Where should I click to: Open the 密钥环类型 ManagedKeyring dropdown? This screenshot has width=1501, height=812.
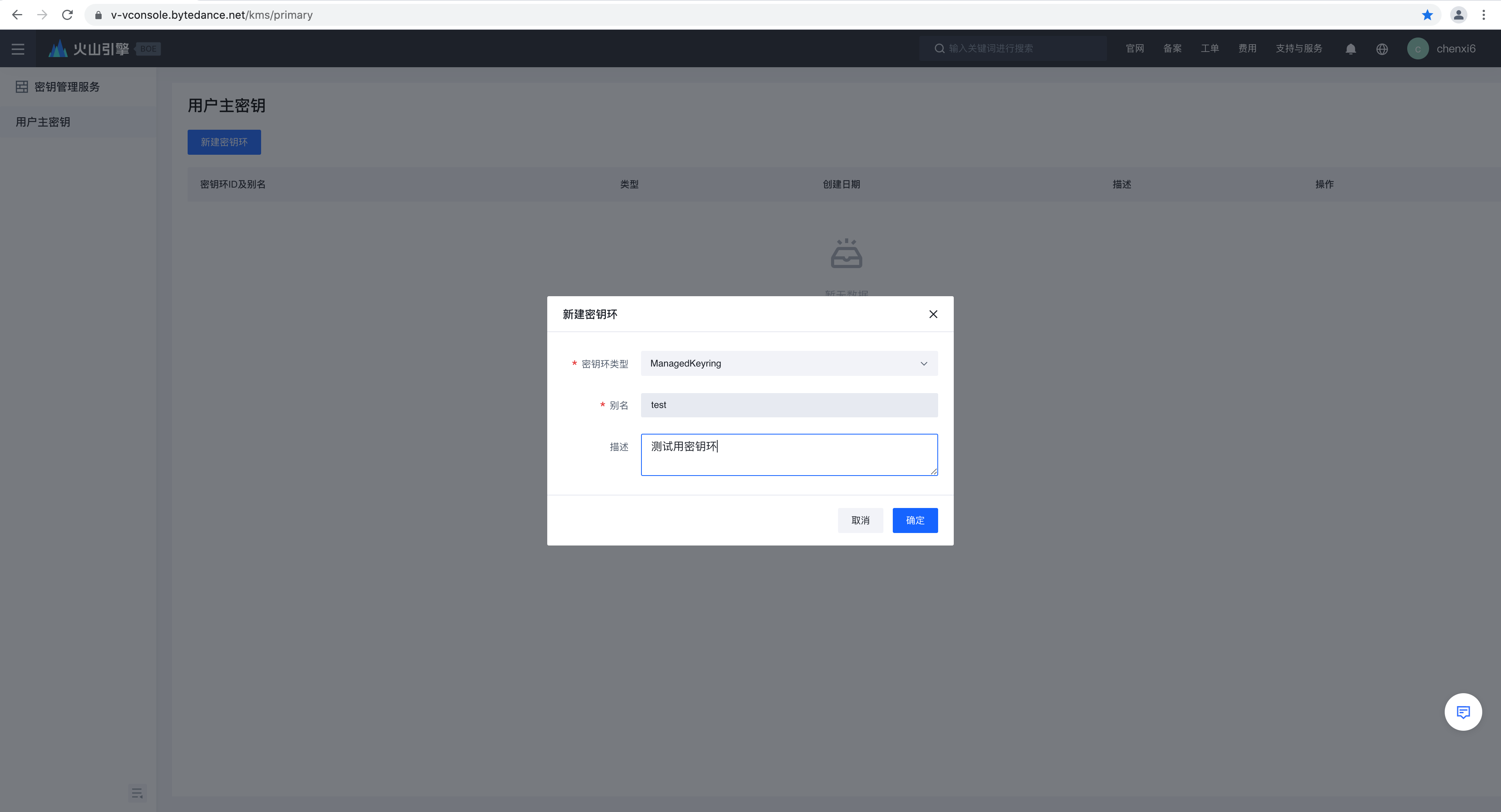tap(789, 363)
